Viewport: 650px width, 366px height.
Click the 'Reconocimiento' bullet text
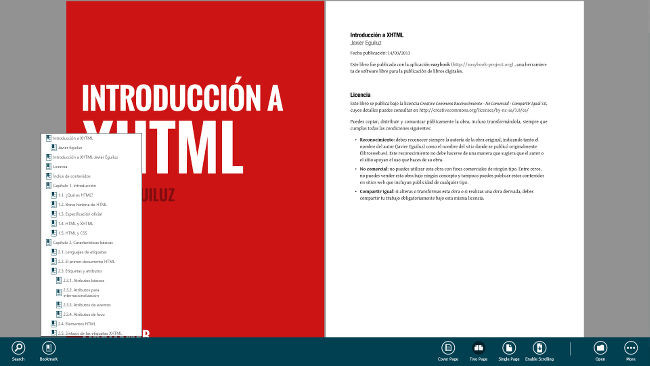[x=451, y=150]
